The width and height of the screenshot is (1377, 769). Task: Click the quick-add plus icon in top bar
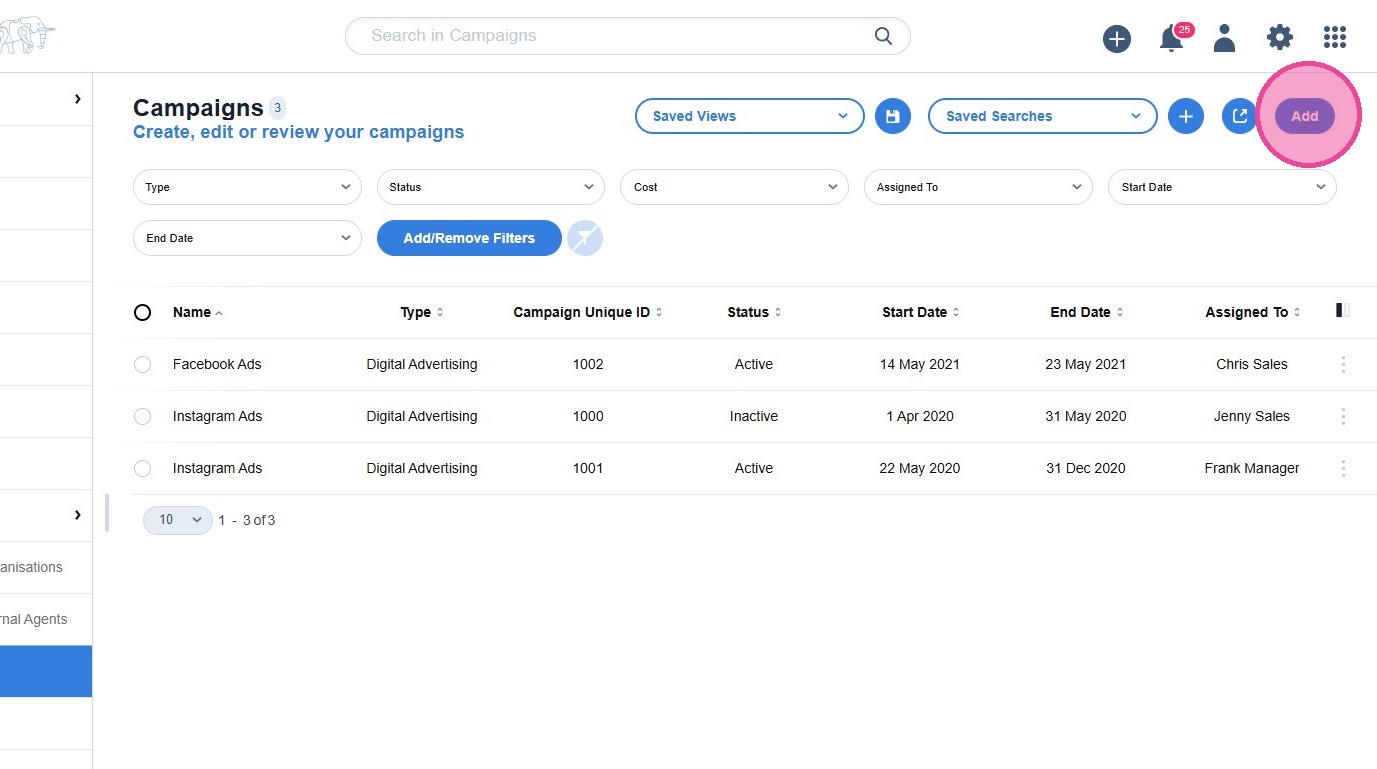click(1116, 39)
